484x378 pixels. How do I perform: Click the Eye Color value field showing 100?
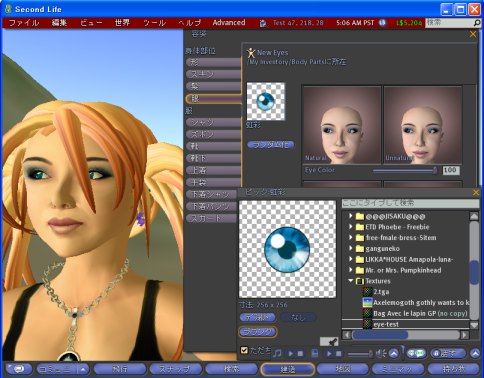point(451,170)
